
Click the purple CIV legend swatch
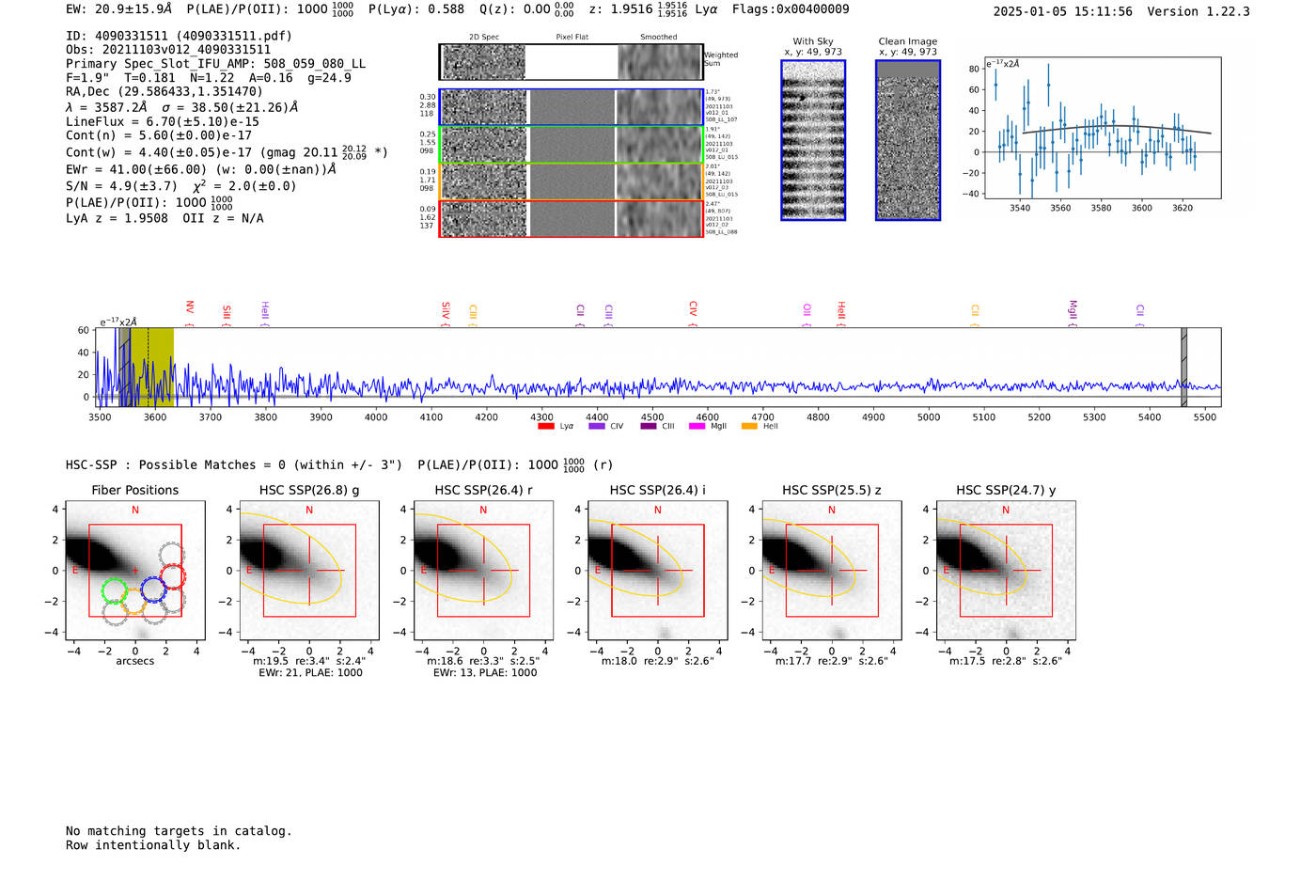tap(596, 426)
